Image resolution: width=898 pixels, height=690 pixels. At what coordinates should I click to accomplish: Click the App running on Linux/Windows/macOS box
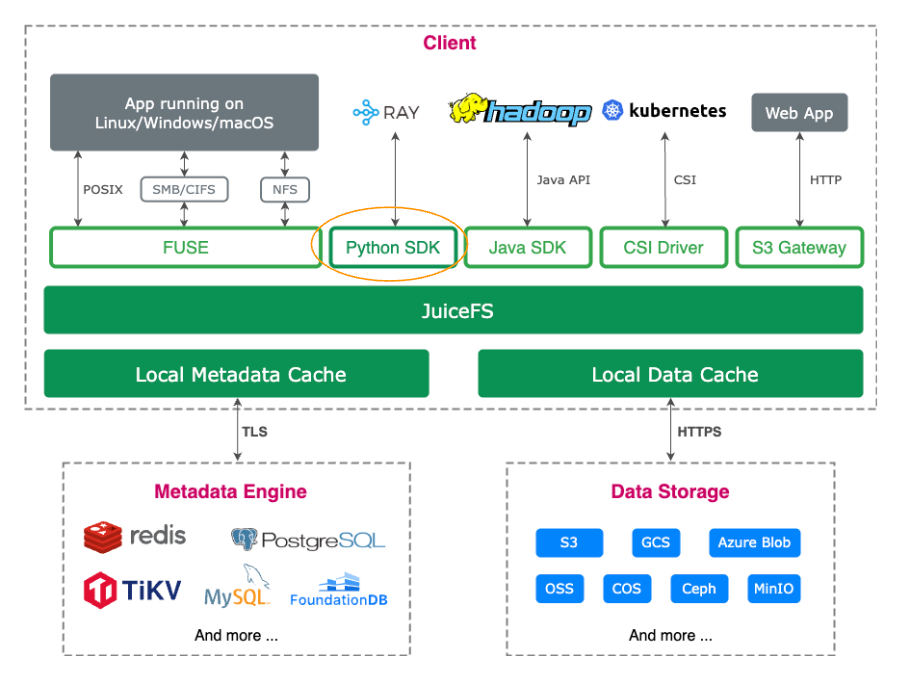tap(184, 112)
